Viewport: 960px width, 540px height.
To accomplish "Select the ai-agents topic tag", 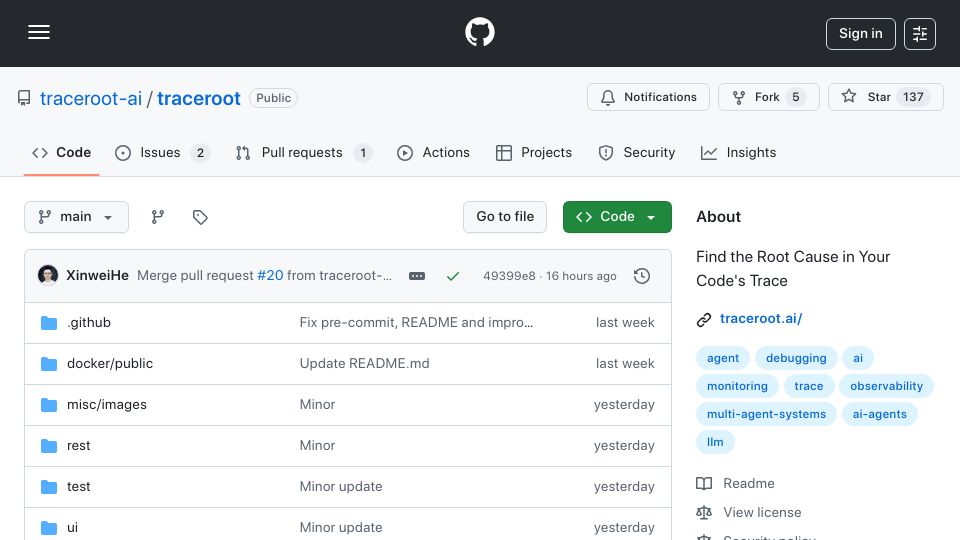I will point(879,414).
